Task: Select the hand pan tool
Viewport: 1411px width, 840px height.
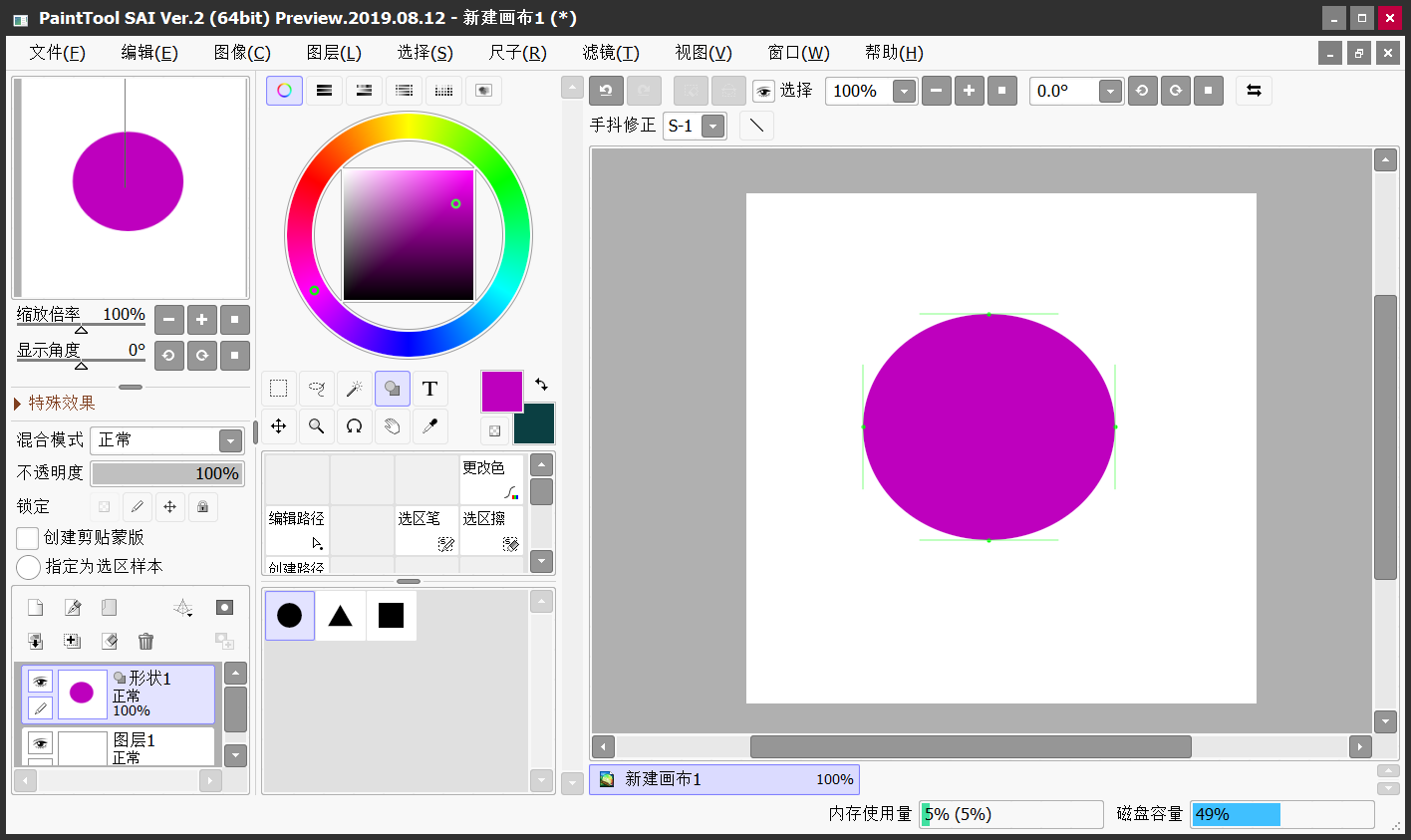Action: point(393,426)
